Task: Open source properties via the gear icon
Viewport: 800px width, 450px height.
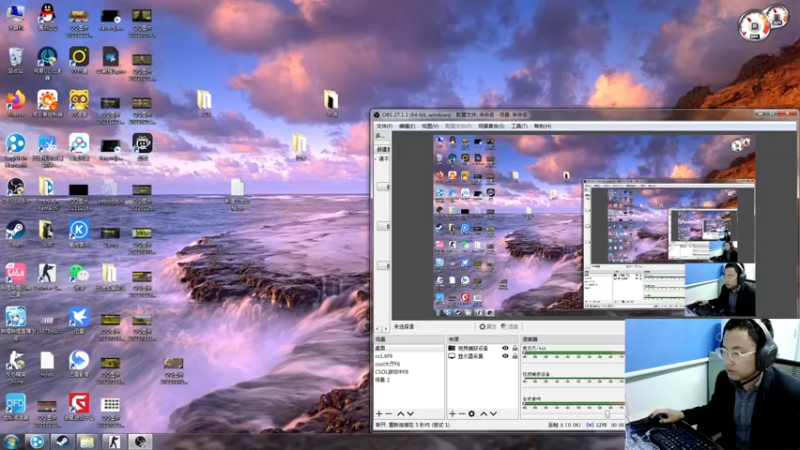Action: tap(472, 414)
